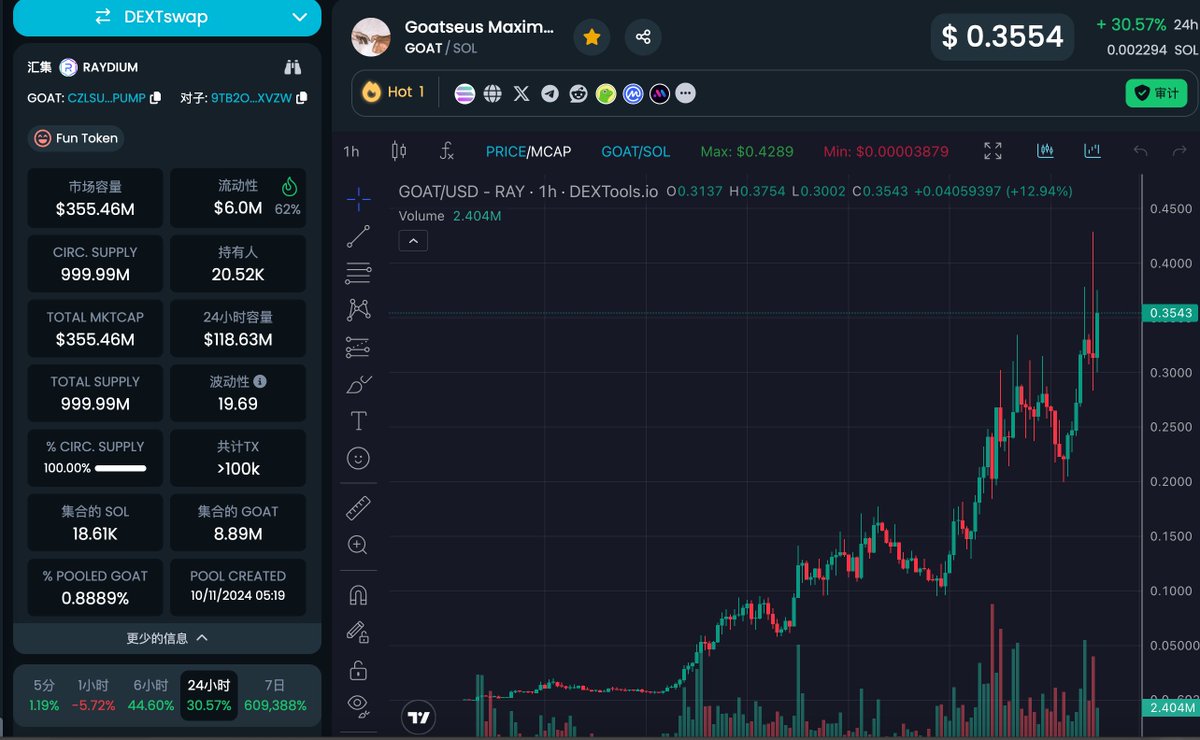
Task: Click the $ 0.3554 price display
Action: [x=1002, y=37]
